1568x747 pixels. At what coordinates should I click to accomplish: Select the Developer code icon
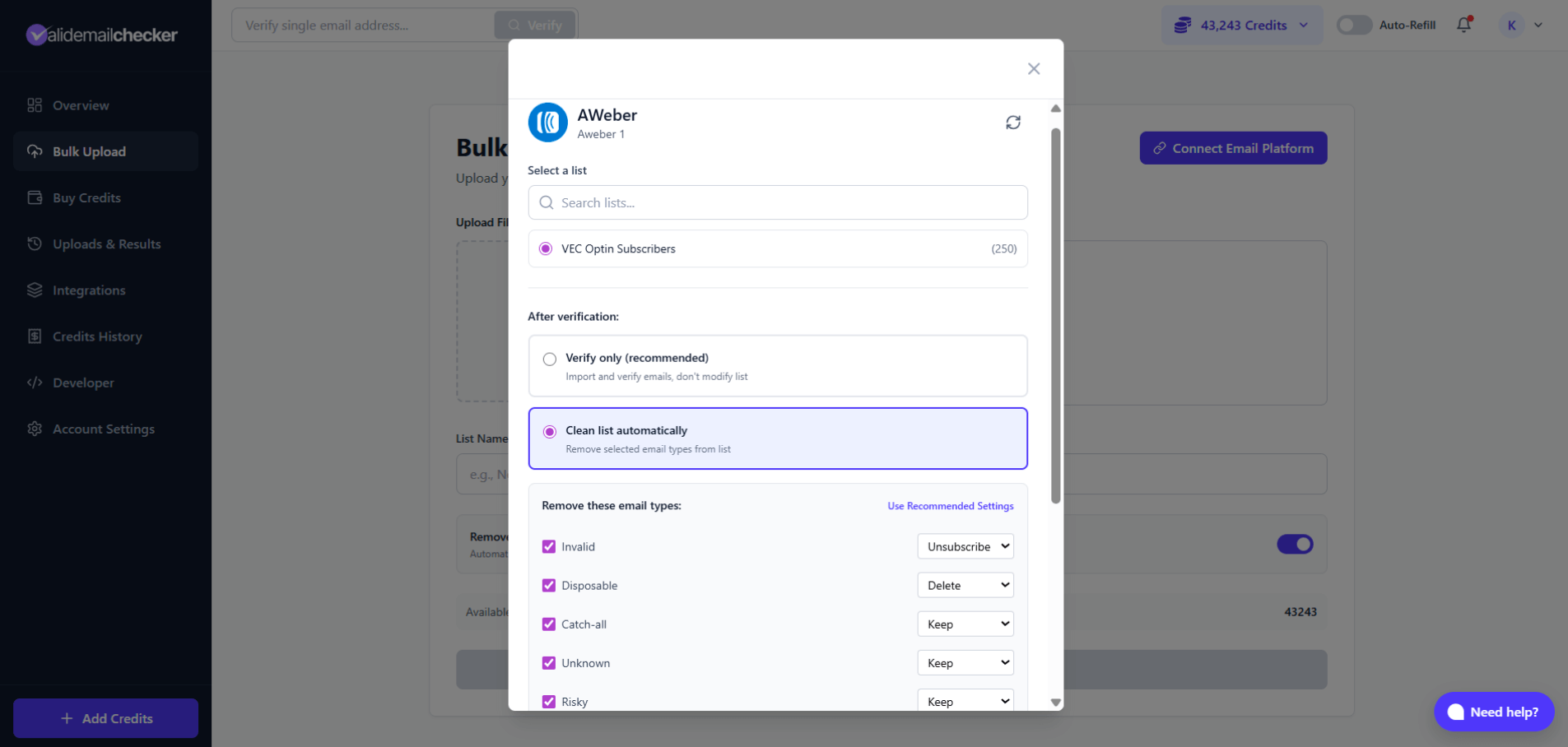pyautogui.click(x=34, y=383)
